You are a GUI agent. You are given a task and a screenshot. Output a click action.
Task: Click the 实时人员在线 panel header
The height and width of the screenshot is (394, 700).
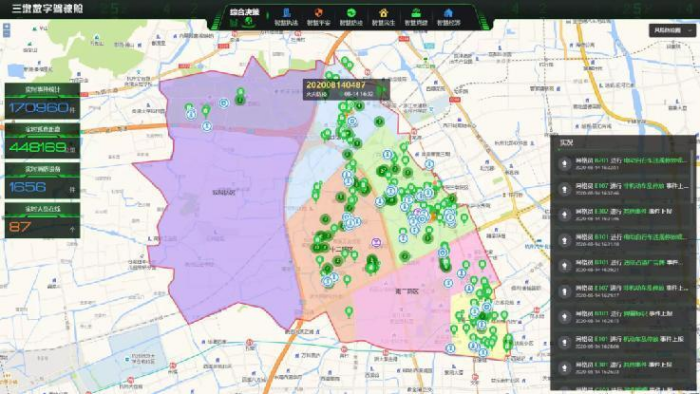pos(42,209)
